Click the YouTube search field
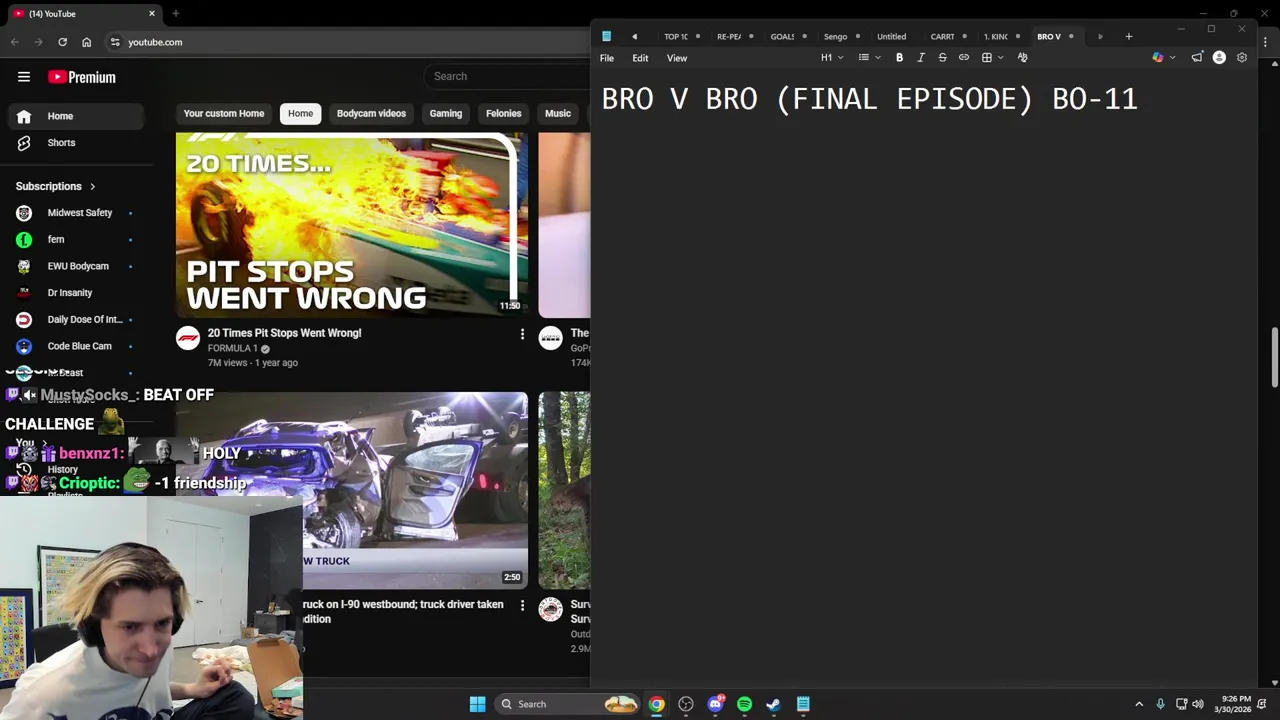 (508, 76)
